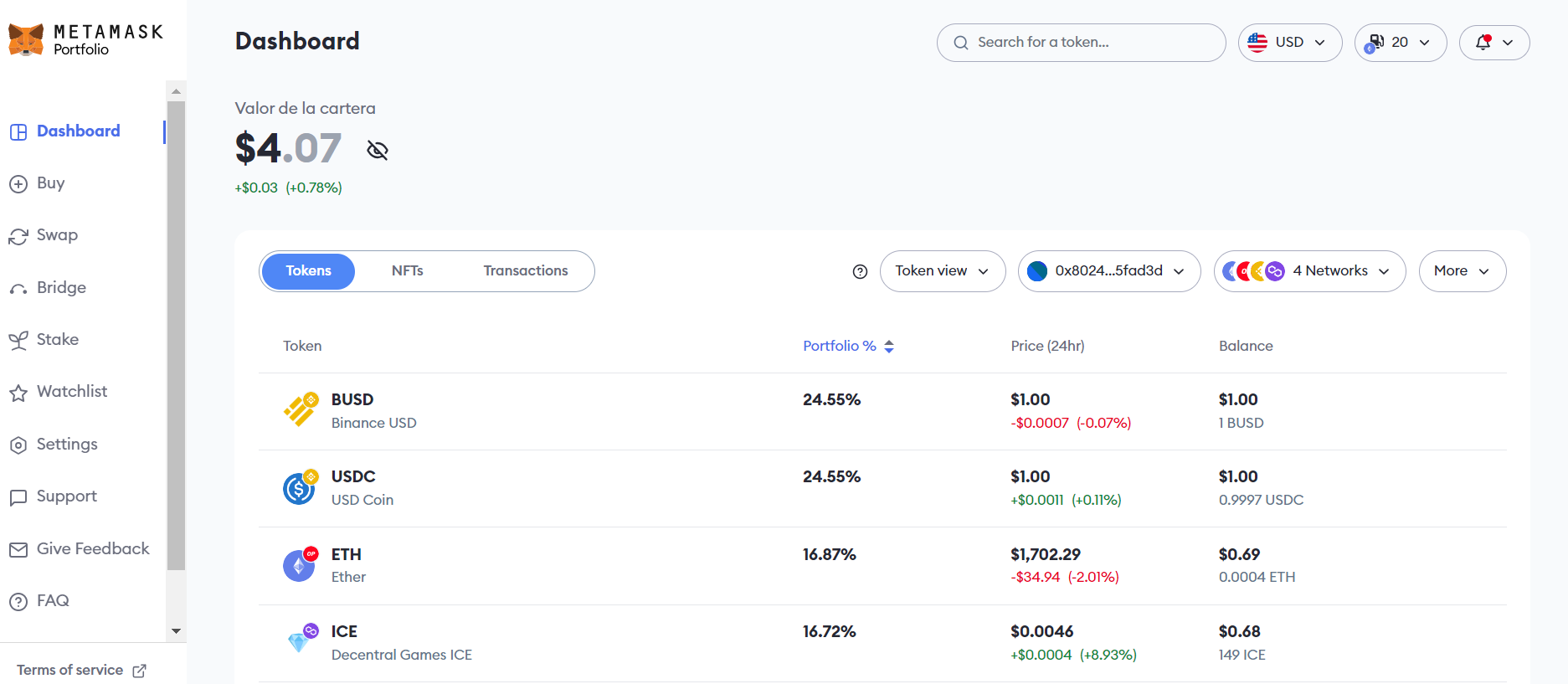Expand the USD currency dropdown
1568x684 pixels.
tap(1290, 42)
